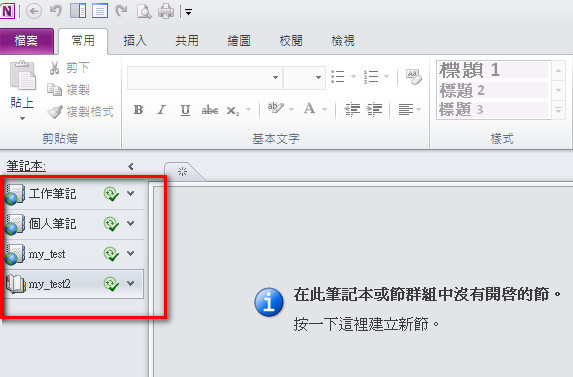This screenshot has width=573, height=377.
Task: Expand the styles gallery more arrow
Action: click(558, 109)
